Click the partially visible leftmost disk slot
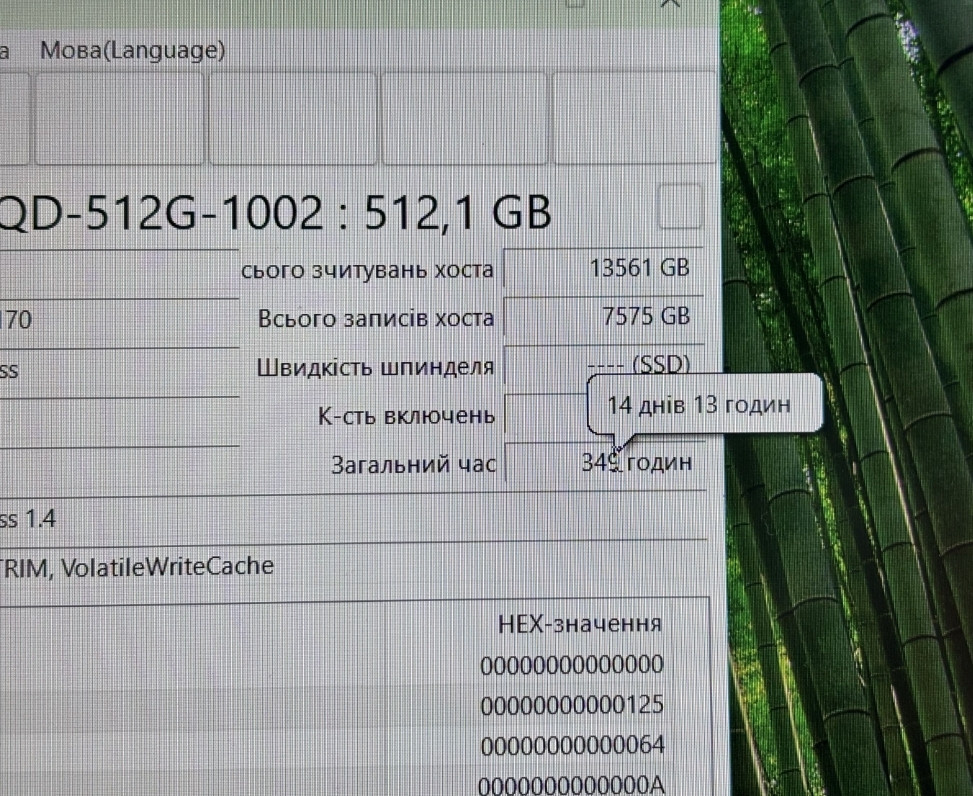Screen dimensions: 973x796 pos(12,118)
